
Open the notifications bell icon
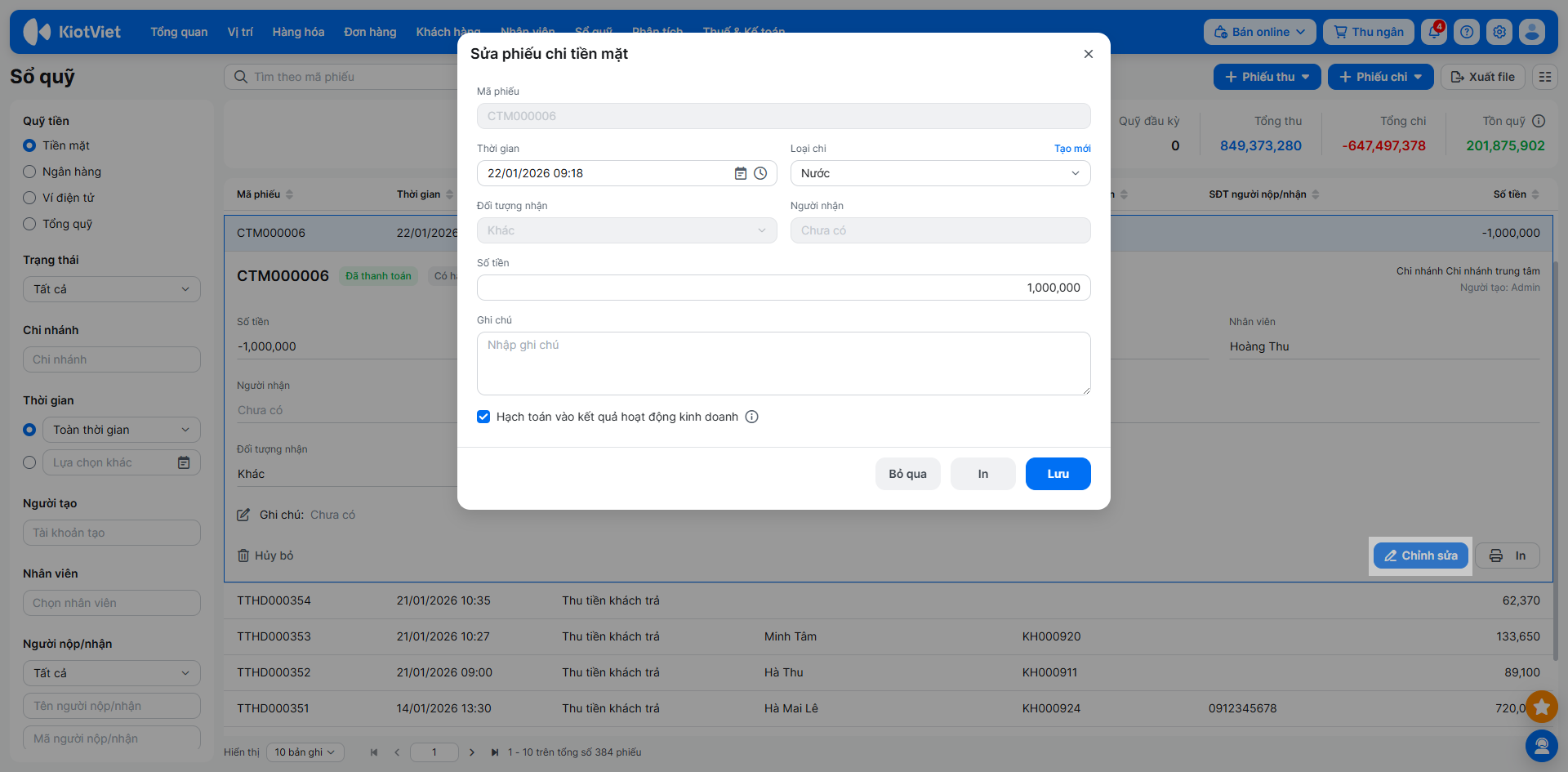[1433, 32]
